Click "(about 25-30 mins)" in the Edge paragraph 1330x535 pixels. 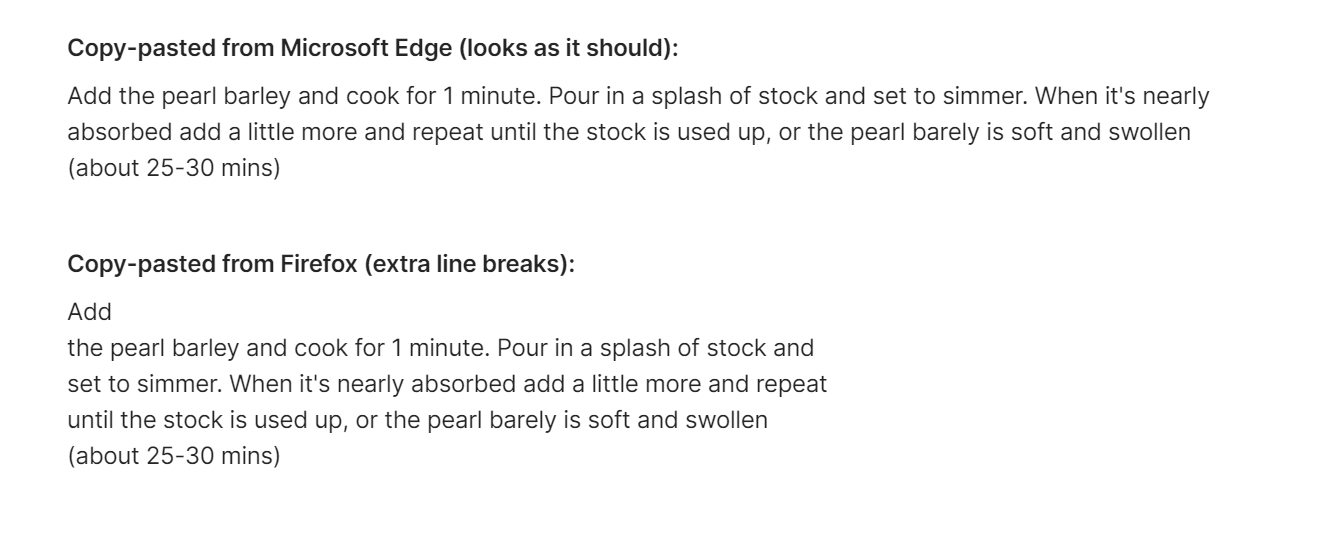[x=173, y=168]
